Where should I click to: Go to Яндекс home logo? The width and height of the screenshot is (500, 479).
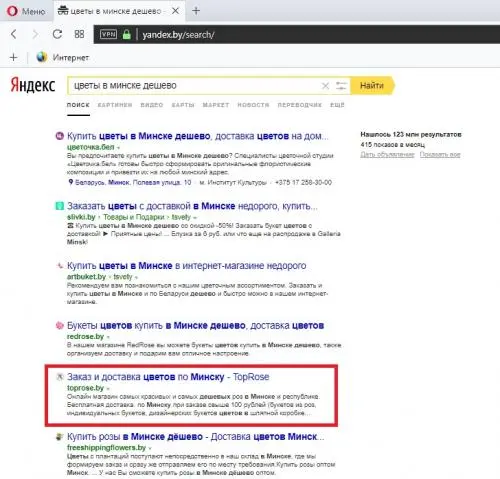point(33,85)
